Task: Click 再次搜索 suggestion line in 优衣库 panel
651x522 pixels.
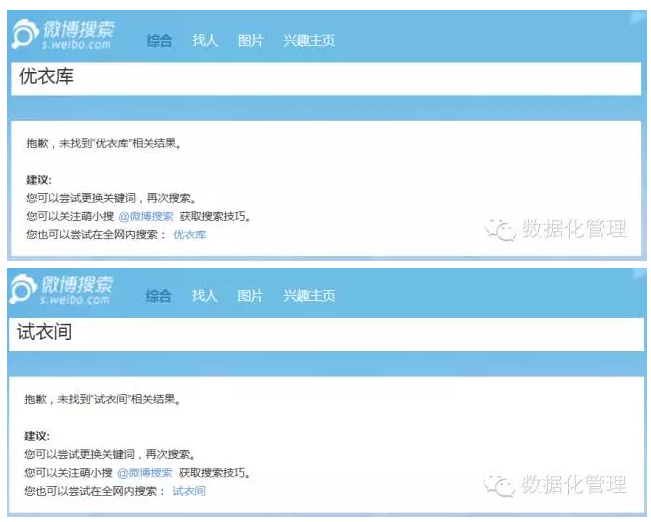Action: (x=111, y=198)
